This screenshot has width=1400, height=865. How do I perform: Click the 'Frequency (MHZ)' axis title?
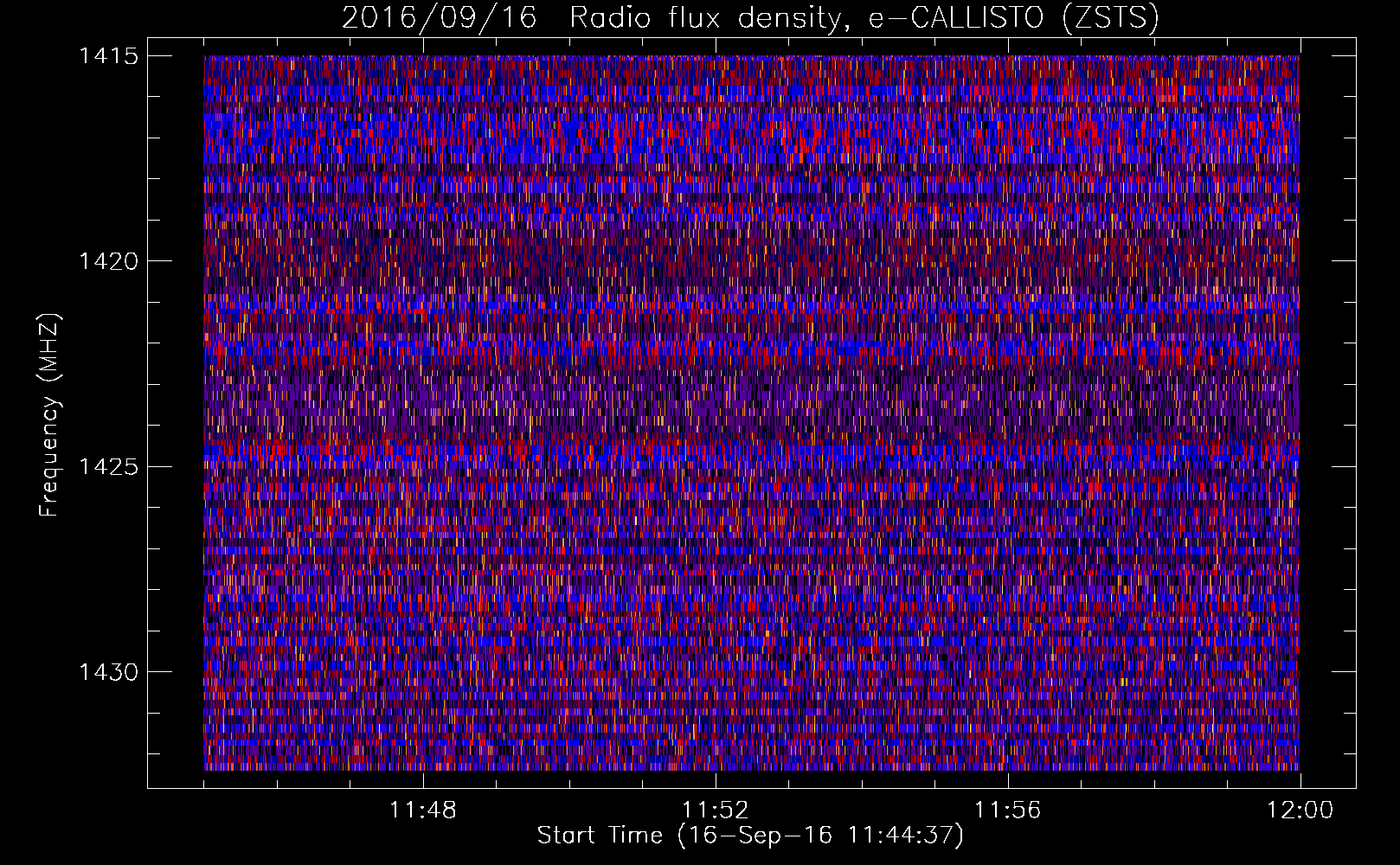click(x=50, y=414)
